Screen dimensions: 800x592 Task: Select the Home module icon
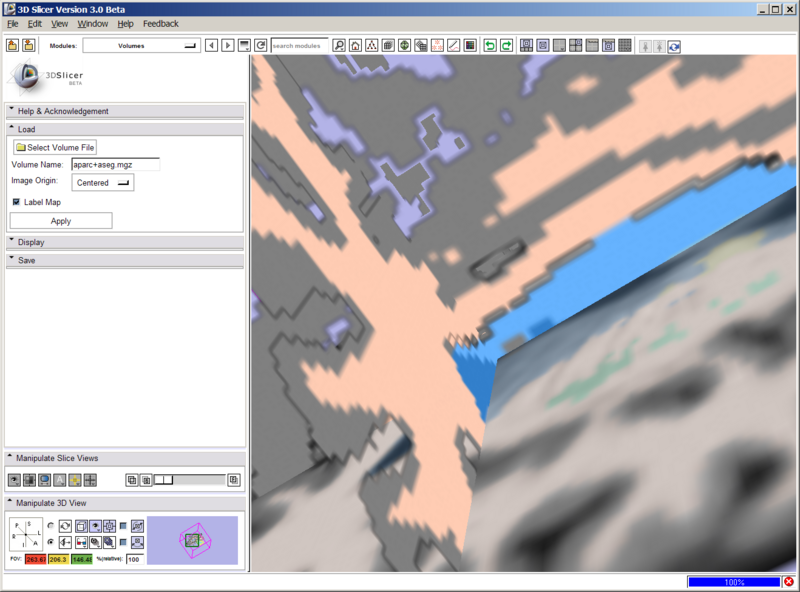(x=357, y=46)
